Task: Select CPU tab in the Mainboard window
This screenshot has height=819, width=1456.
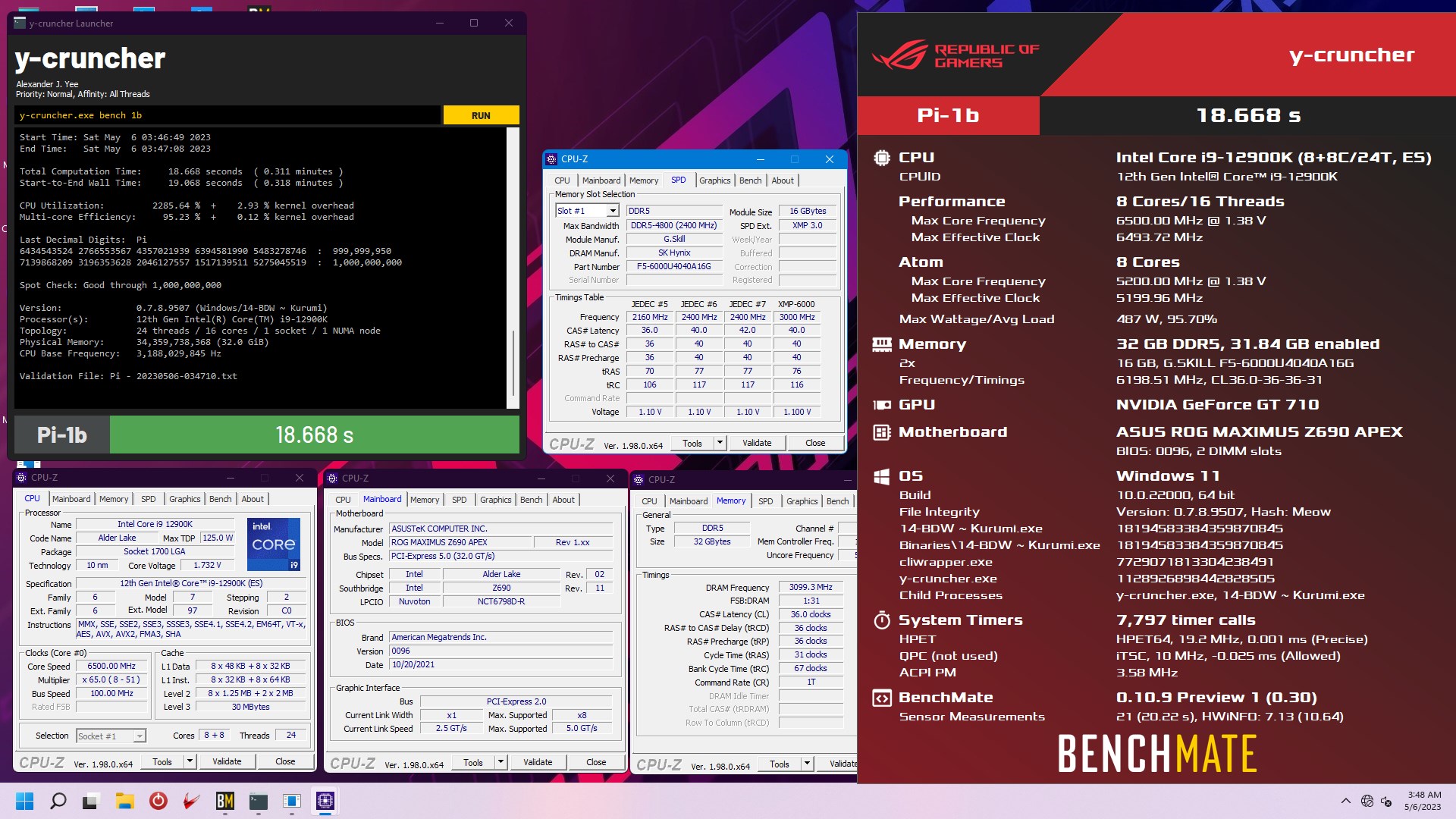Action: [x=343, y=500]
